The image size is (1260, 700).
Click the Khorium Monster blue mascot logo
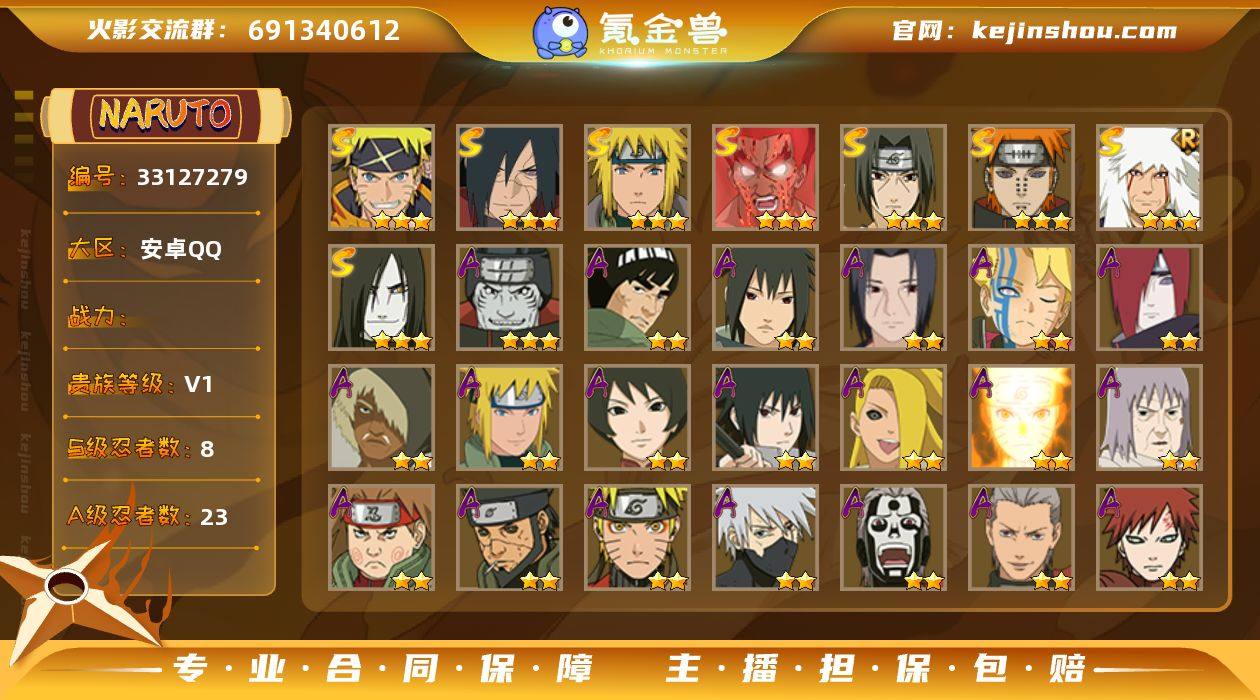tap(560, 31)
